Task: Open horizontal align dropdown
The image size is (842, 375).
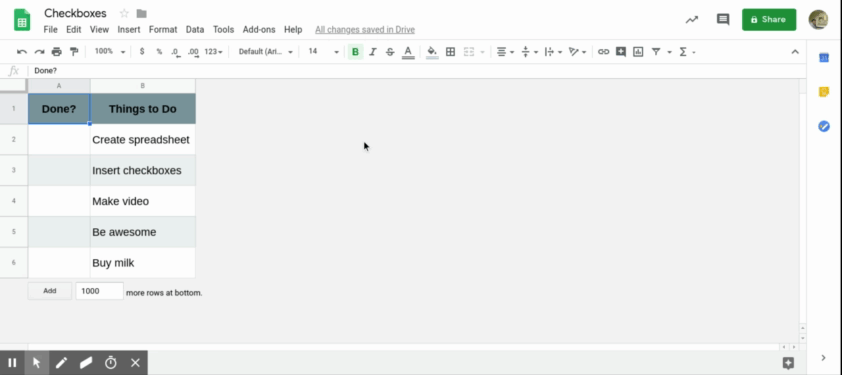Action: click(505, 52)
